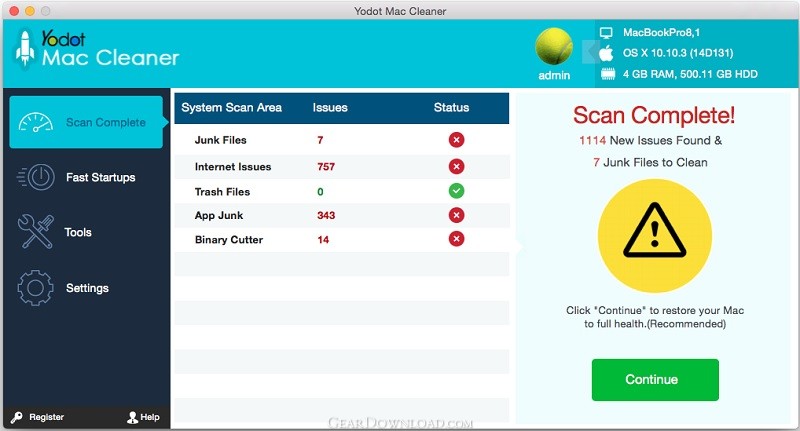800x431 pixels.
Task: Click the green check status for Trash Files
Action: point(456,191)
